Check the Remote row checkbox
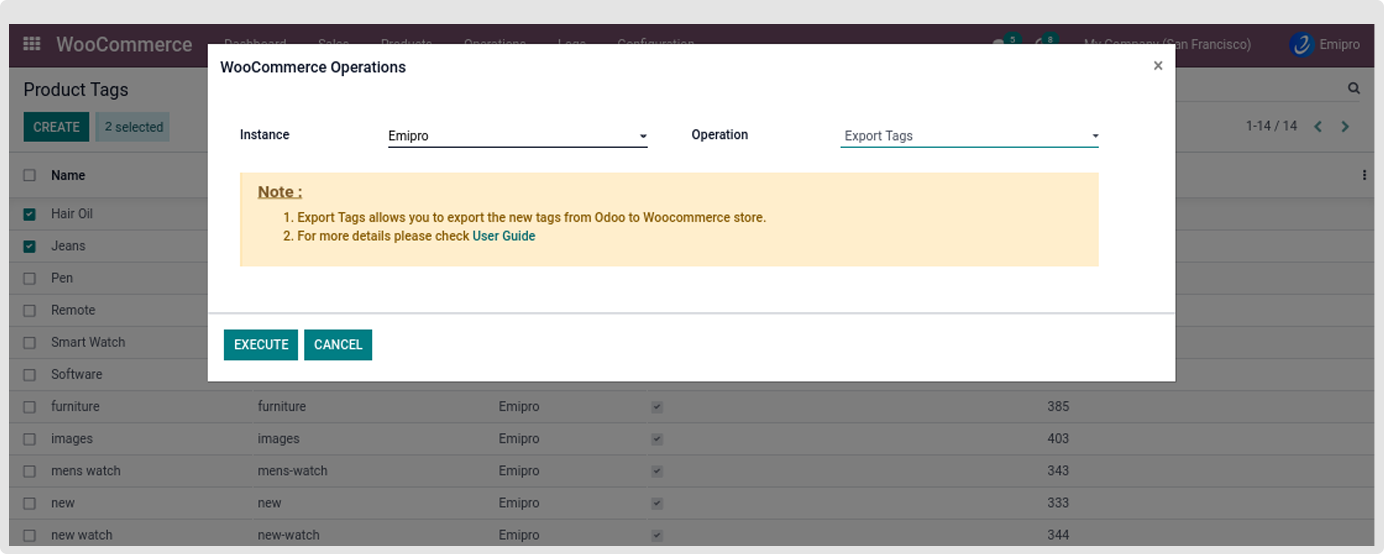The height and width of the screenshot is (554, 1384). [30, 310]
